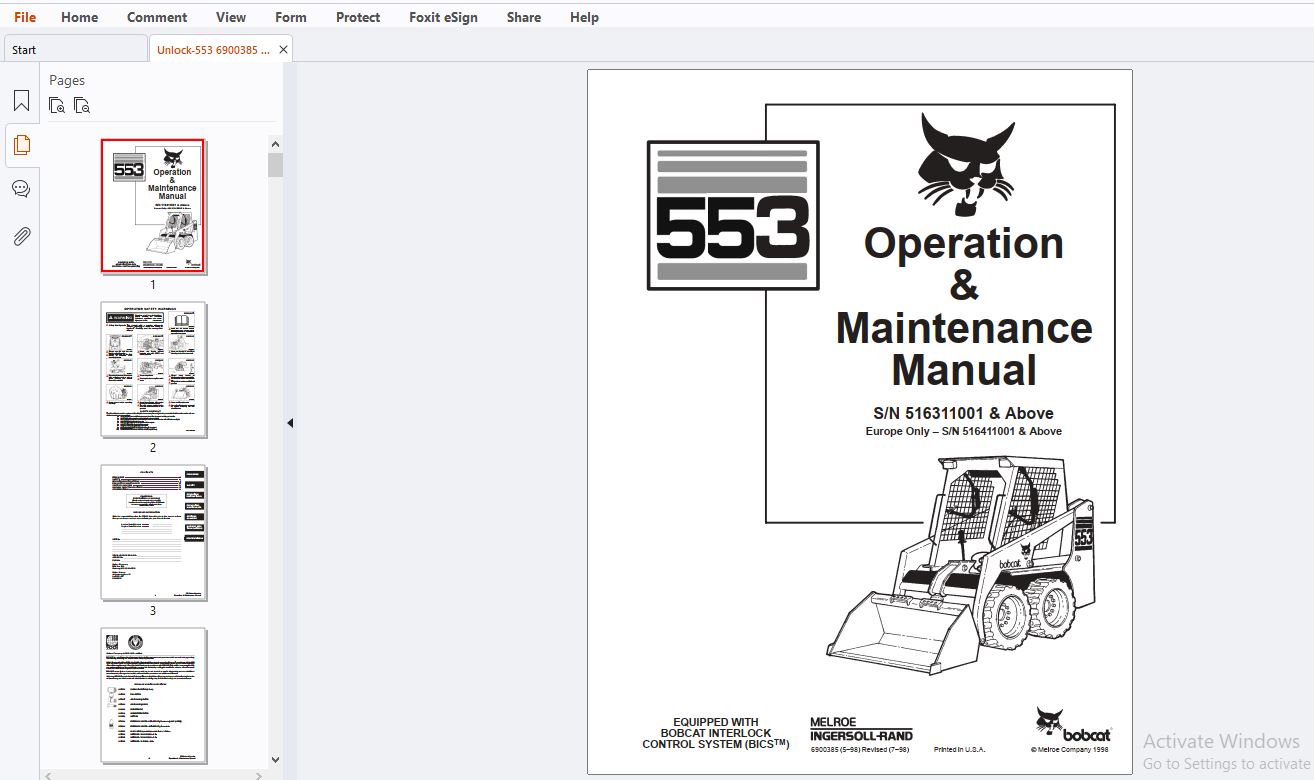Switch to the Start document tab
The image size is (1314, 780).
75,49
